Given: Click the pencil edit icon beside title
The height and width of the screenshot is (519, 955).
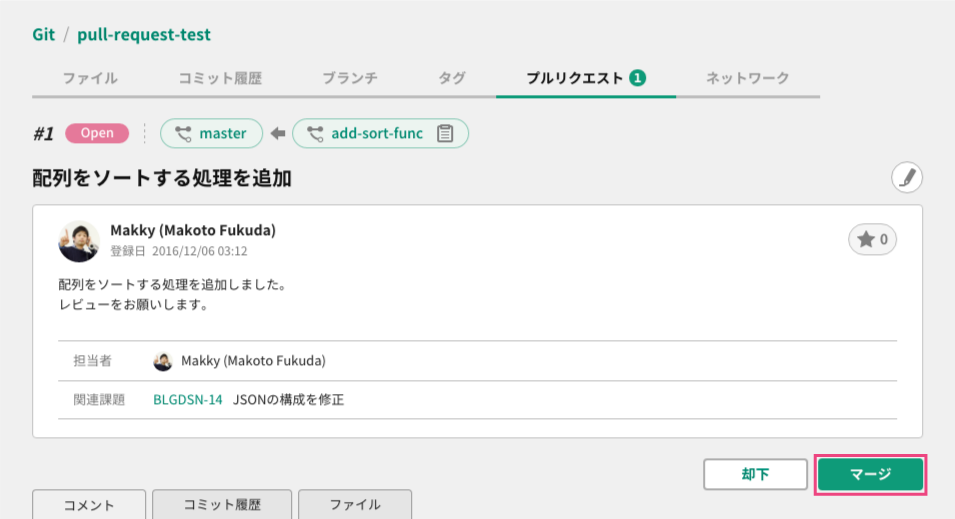Looking at the screenshot, I should click(907, 178).
